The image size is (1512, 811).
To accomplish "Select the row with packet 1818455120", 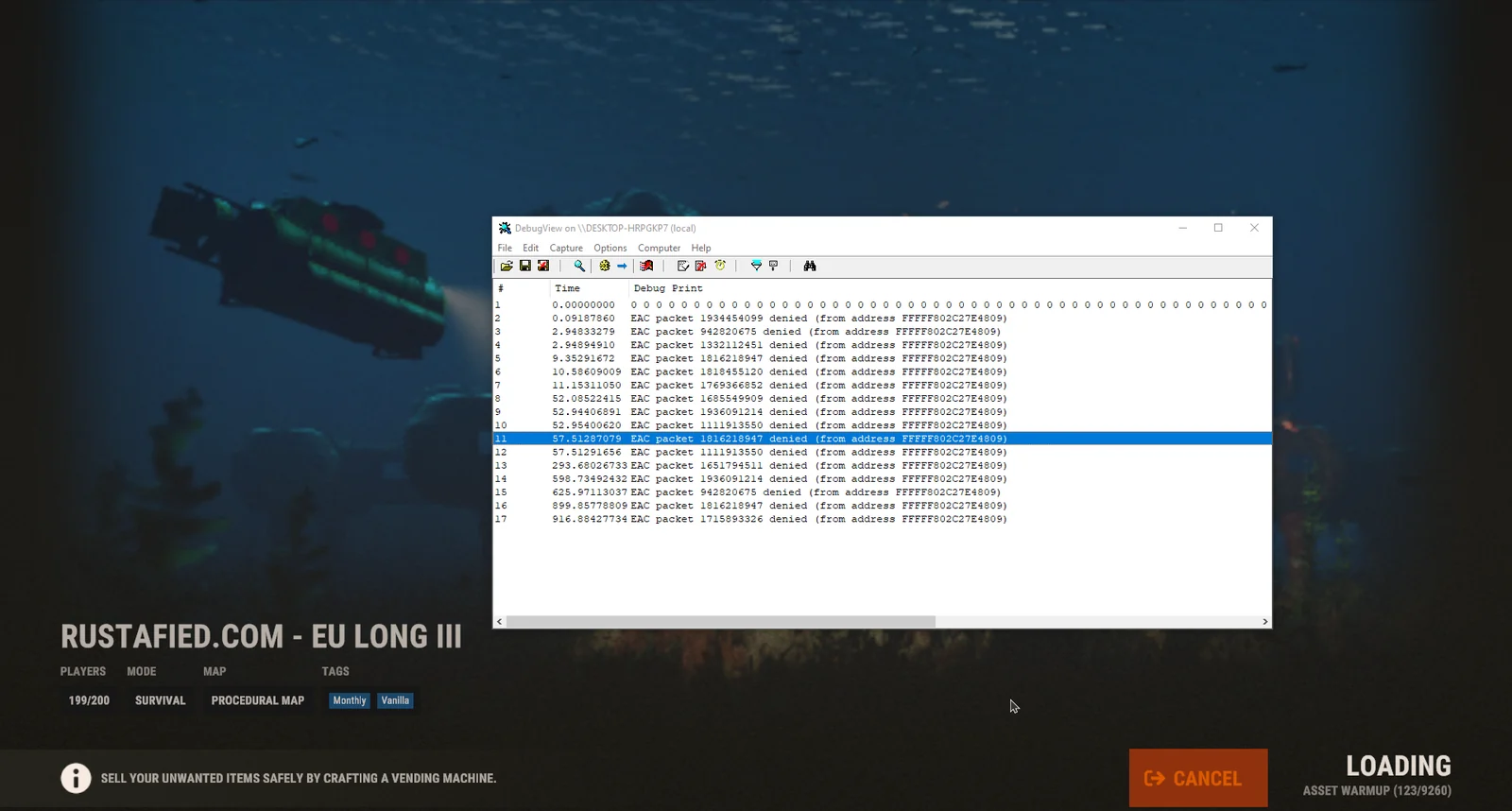I will pos(883,372).
